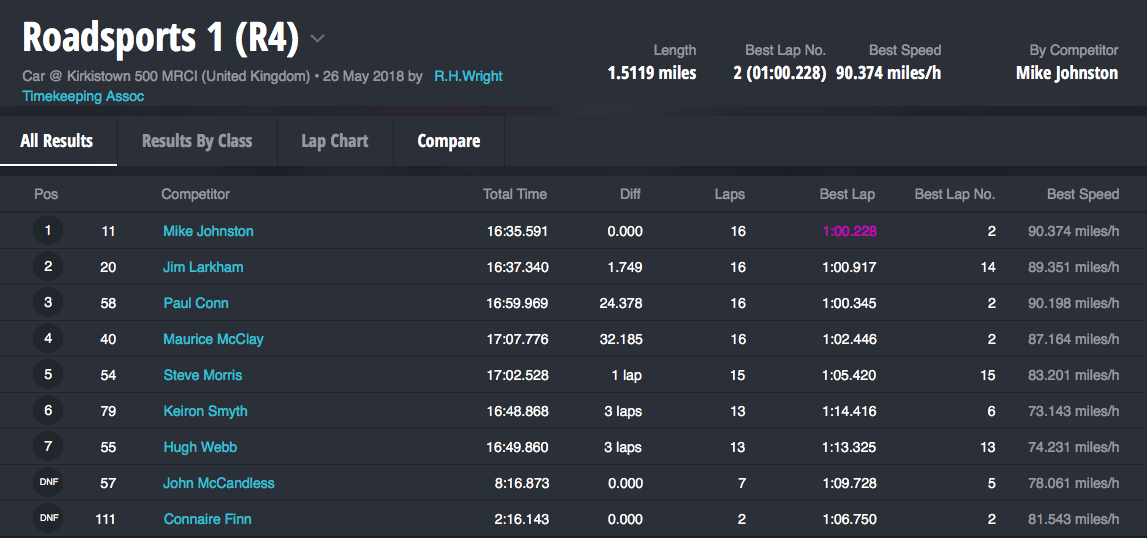The height and width of the screenshot is (538, 1147).
Task: Click the DNF badge for Connaire Finn
Action: pos(47,519)
